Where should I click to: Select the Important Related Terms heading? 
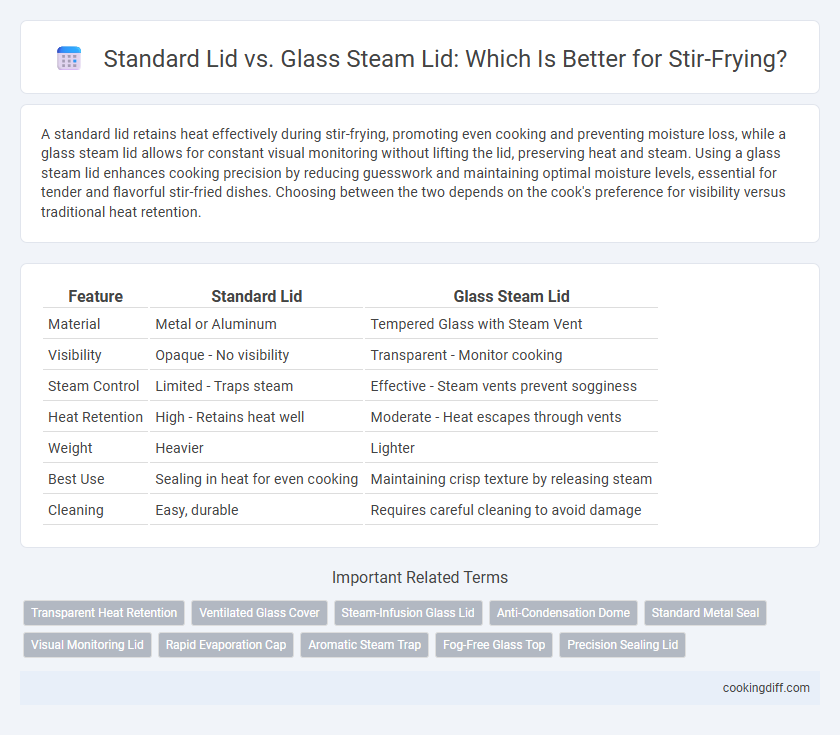pyautogui.click(x=420, y=578)
